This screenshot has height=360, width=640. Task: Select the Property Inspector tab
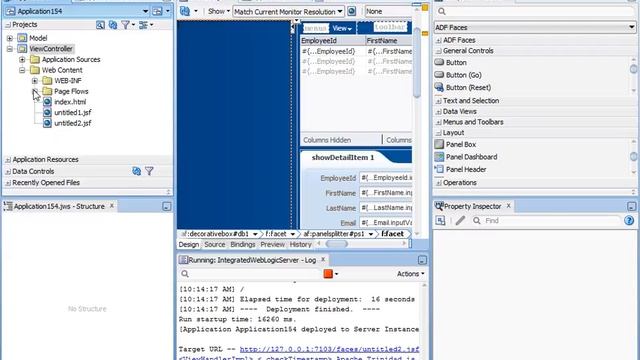472,207
